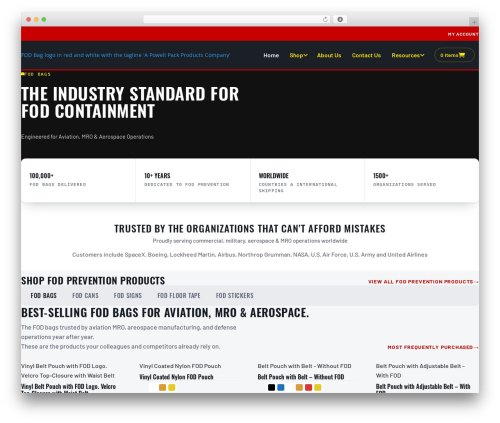
Task: Pick black swatch for Belt Pouch Without FOD
Action: click(271, 387)
